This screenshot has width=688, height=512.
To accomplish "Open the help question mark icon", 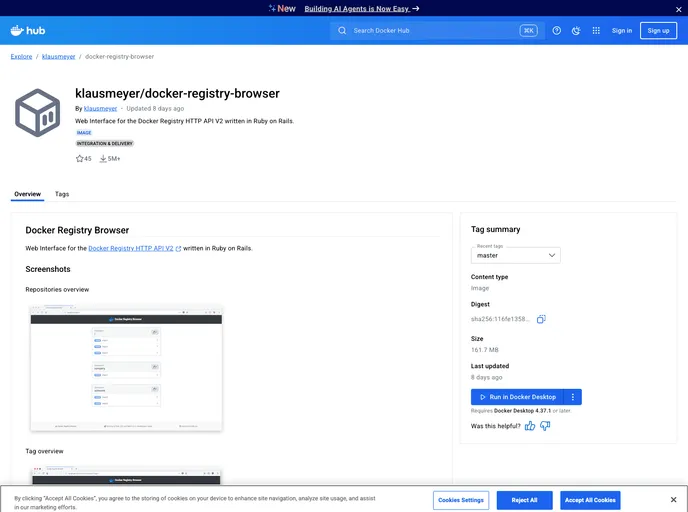I will (556, 30).
